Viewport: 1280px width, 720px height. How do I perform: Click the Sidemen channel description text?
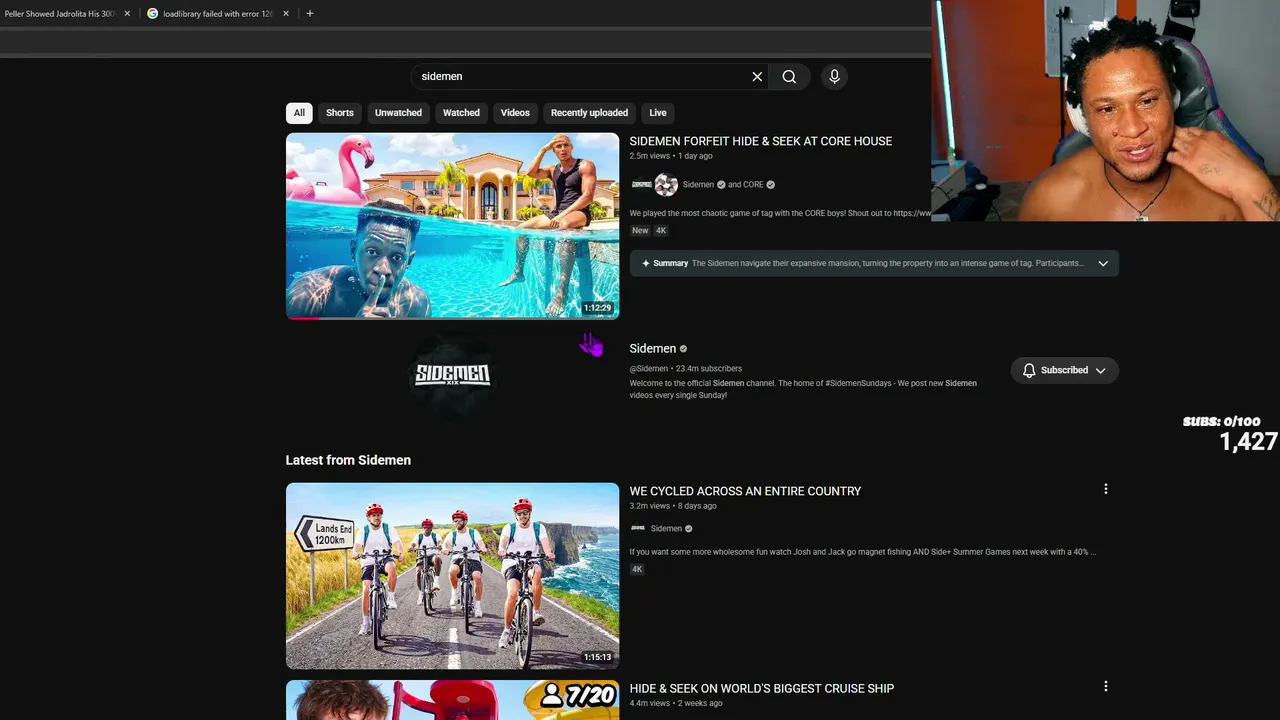point(803,389)
